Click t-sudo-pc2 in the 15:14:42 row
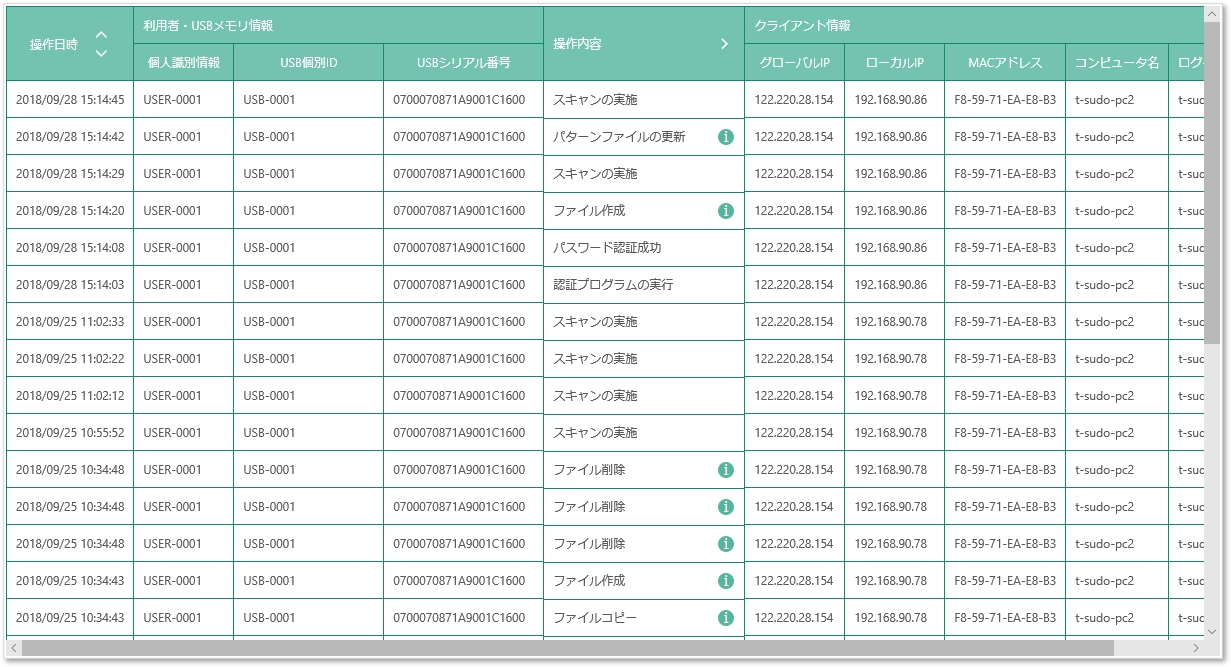 pos(1104,137)
